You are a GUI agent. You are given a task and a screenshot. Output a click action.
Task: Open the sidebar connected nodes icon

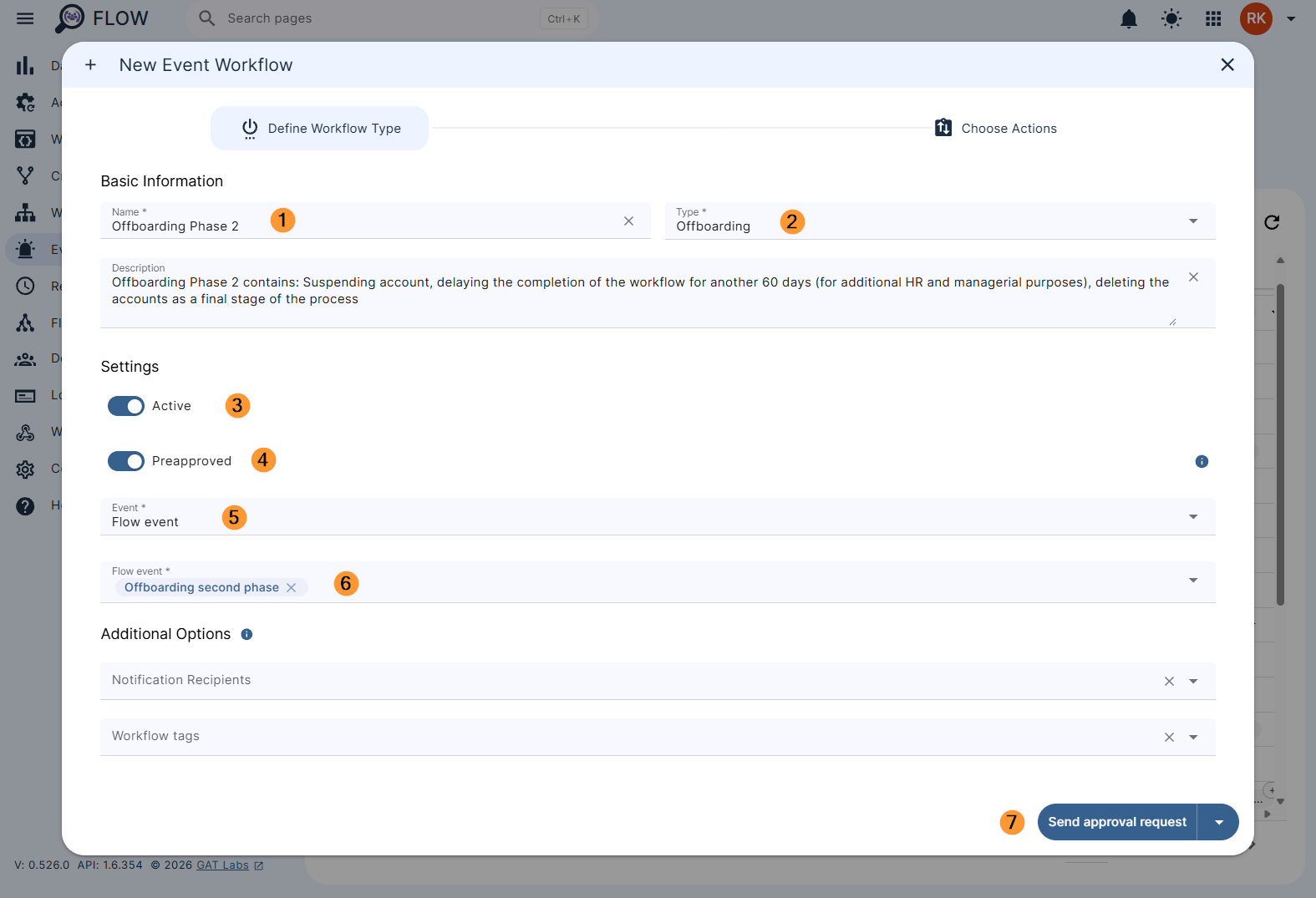pos(25,322)
